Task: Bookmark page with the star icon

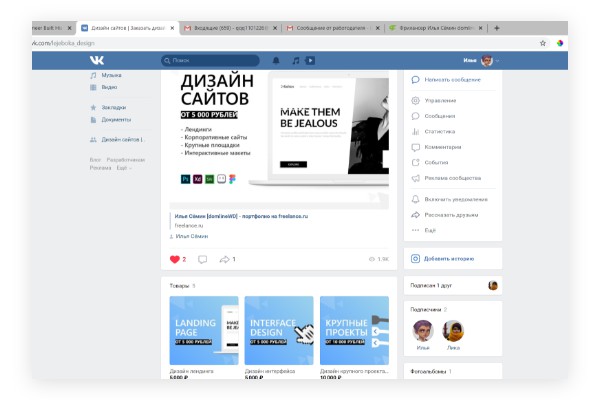Action: pyautogui.click(x=543, y=43)
